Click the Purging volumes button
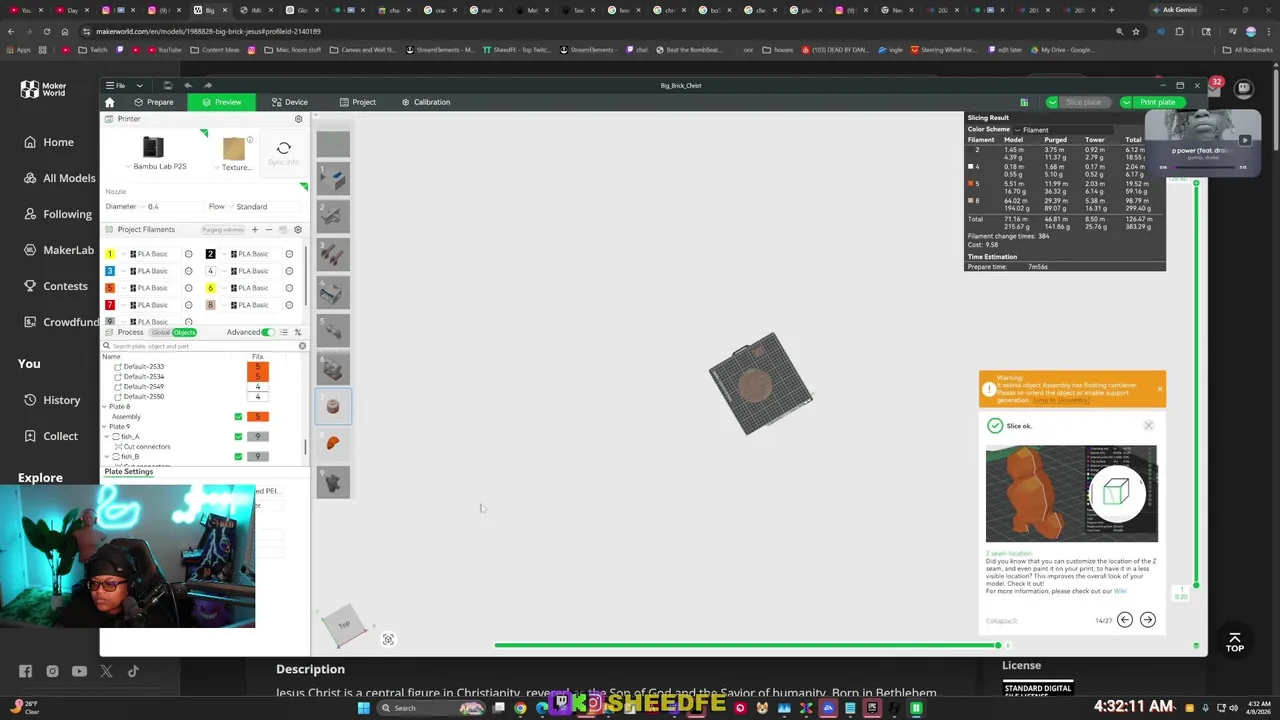1280x720 pixels. point(223,230)
